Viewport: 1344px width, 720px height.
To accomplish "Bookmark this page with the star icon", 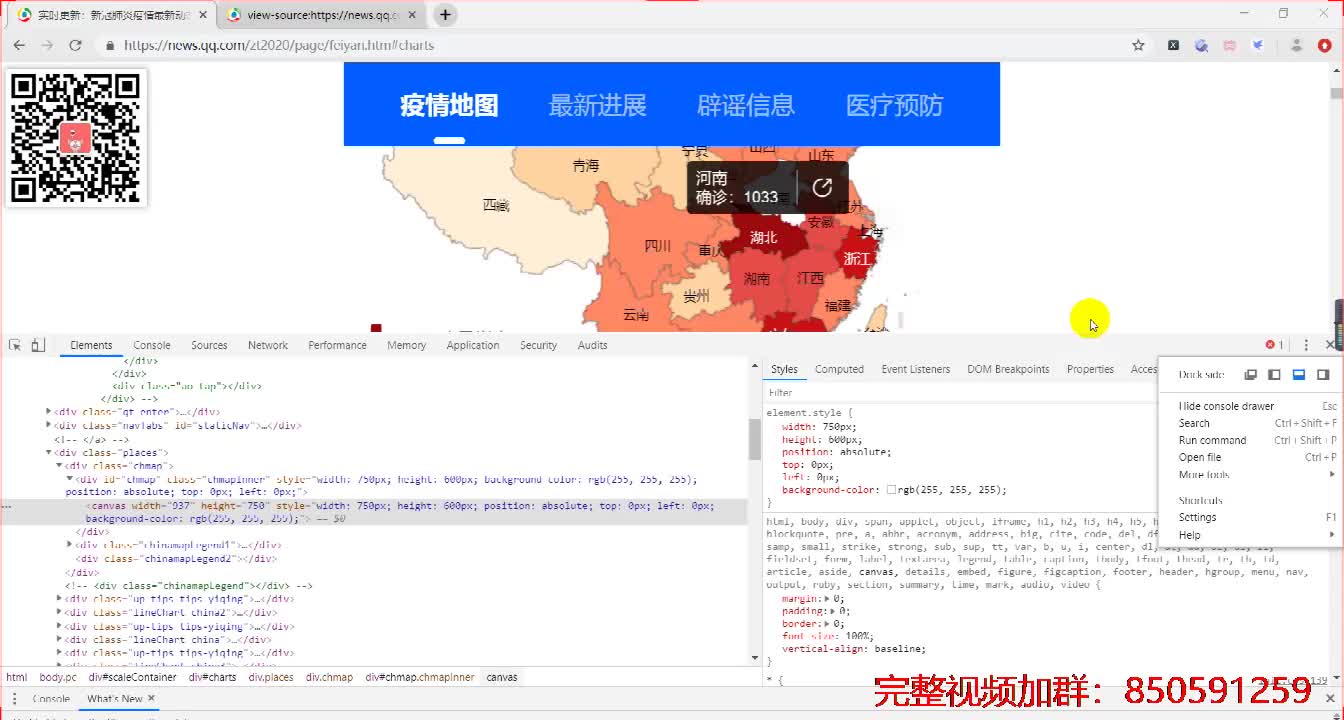I will coord(1138,45).
